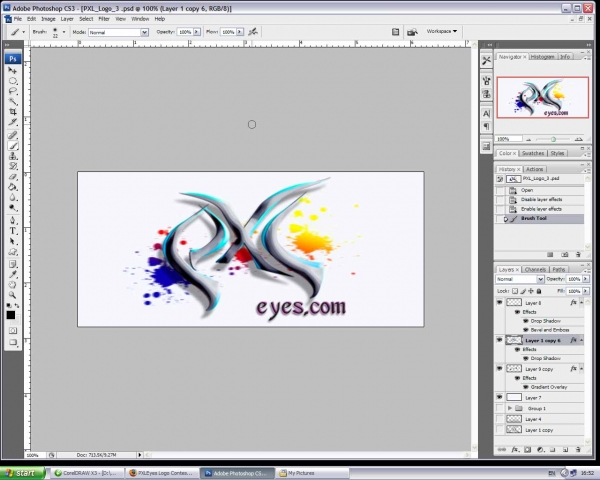600x480 pixels.
Task: Click PXLEyes Logo Contest taskbar button
Action: click(x=162, y=473)
